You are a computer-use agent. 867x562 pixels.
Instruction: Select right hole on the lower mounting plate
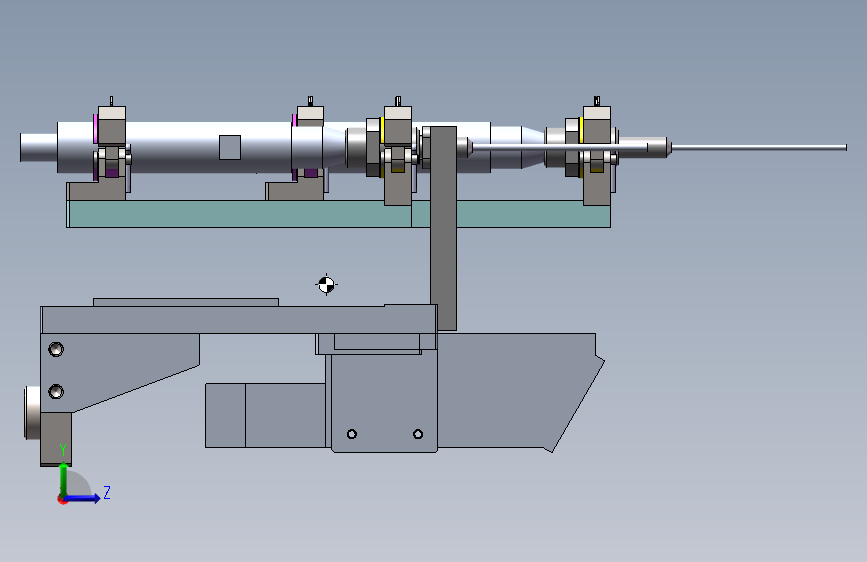pos(418,434)
